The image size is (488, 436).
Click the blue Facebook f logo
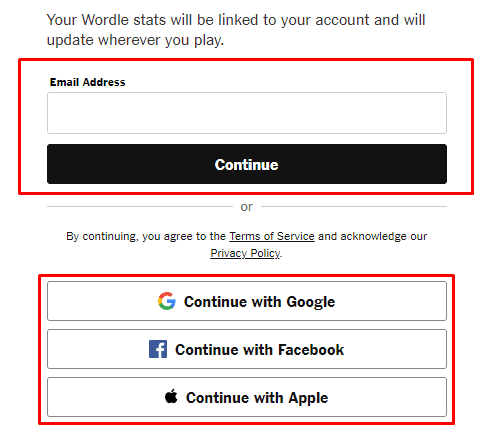pyautogui.click(x=158, y=349)
